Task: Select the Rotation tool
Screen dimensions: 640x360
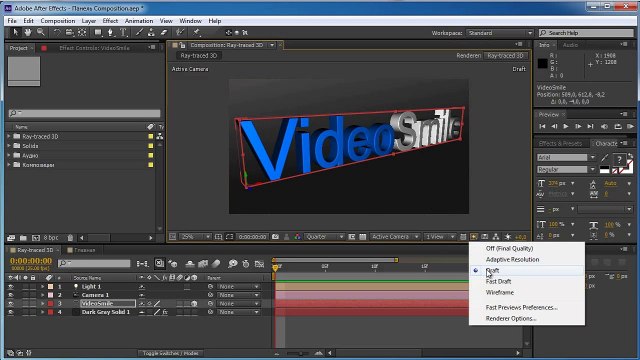Action: pos(57,32)
